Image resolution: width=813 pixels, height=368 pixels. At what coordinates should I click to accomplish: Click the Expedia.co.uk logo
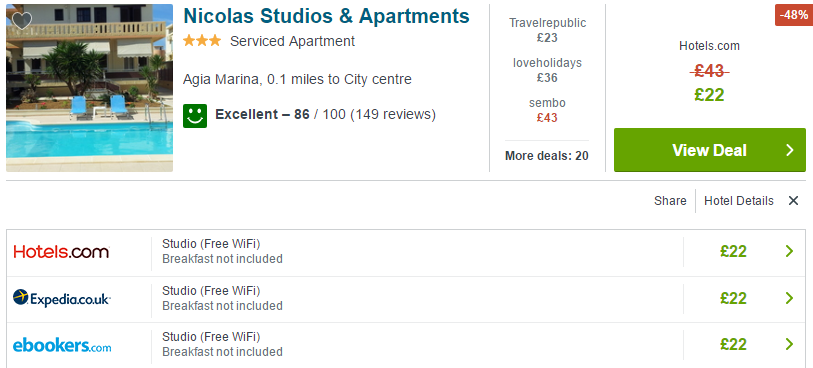point(62,298)
